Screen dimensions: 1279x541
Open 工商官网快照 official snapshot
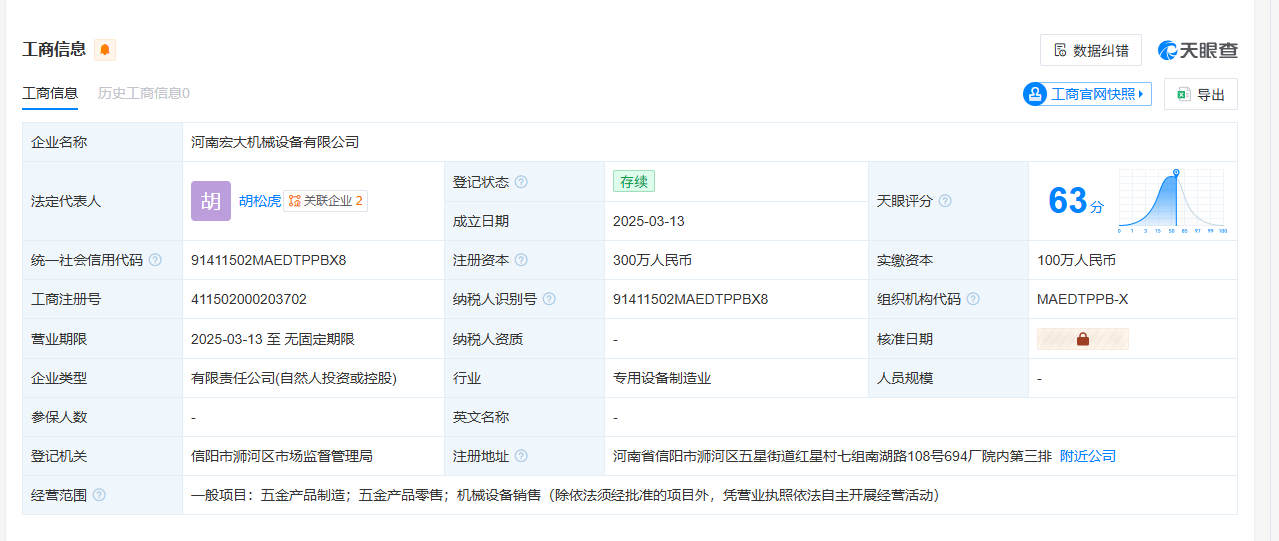point(1087,94)
